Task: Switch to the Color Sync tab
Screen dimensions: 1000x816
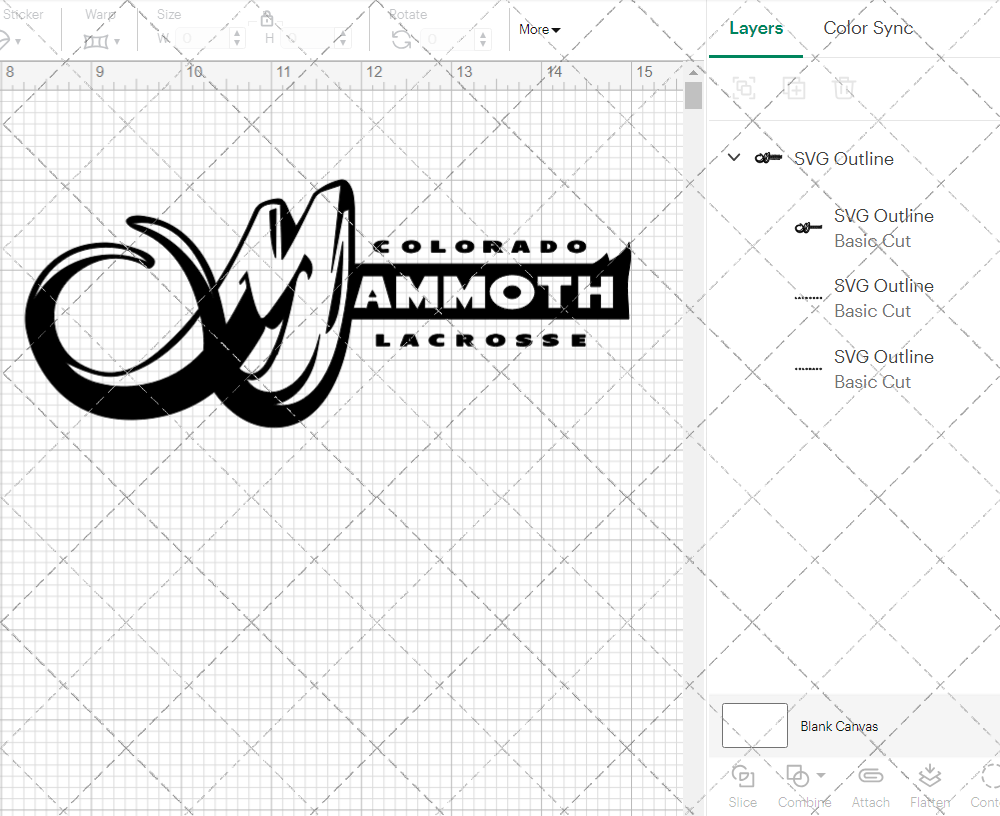Action: tap(868, 28)
